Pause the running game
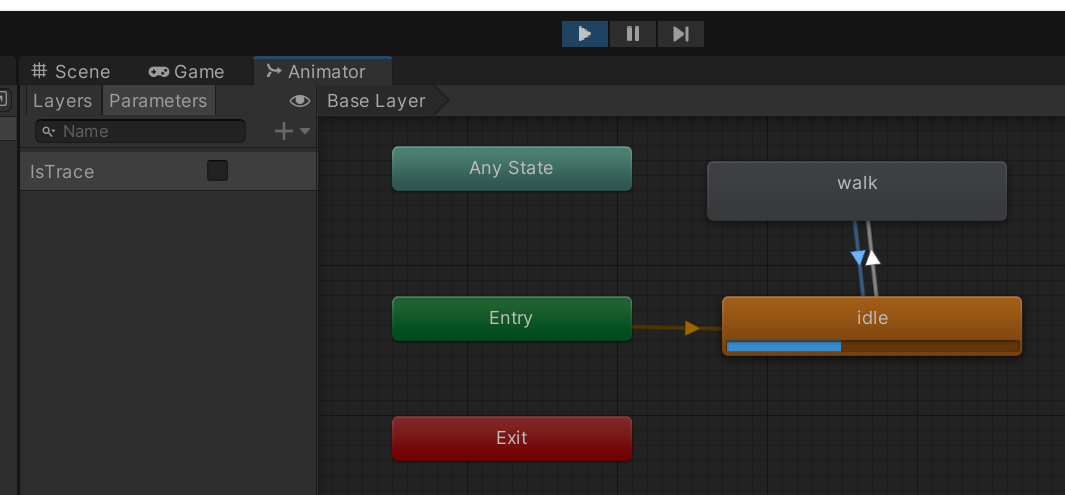The height and width of the screenshot is (495, 1065). click(632, 34)
